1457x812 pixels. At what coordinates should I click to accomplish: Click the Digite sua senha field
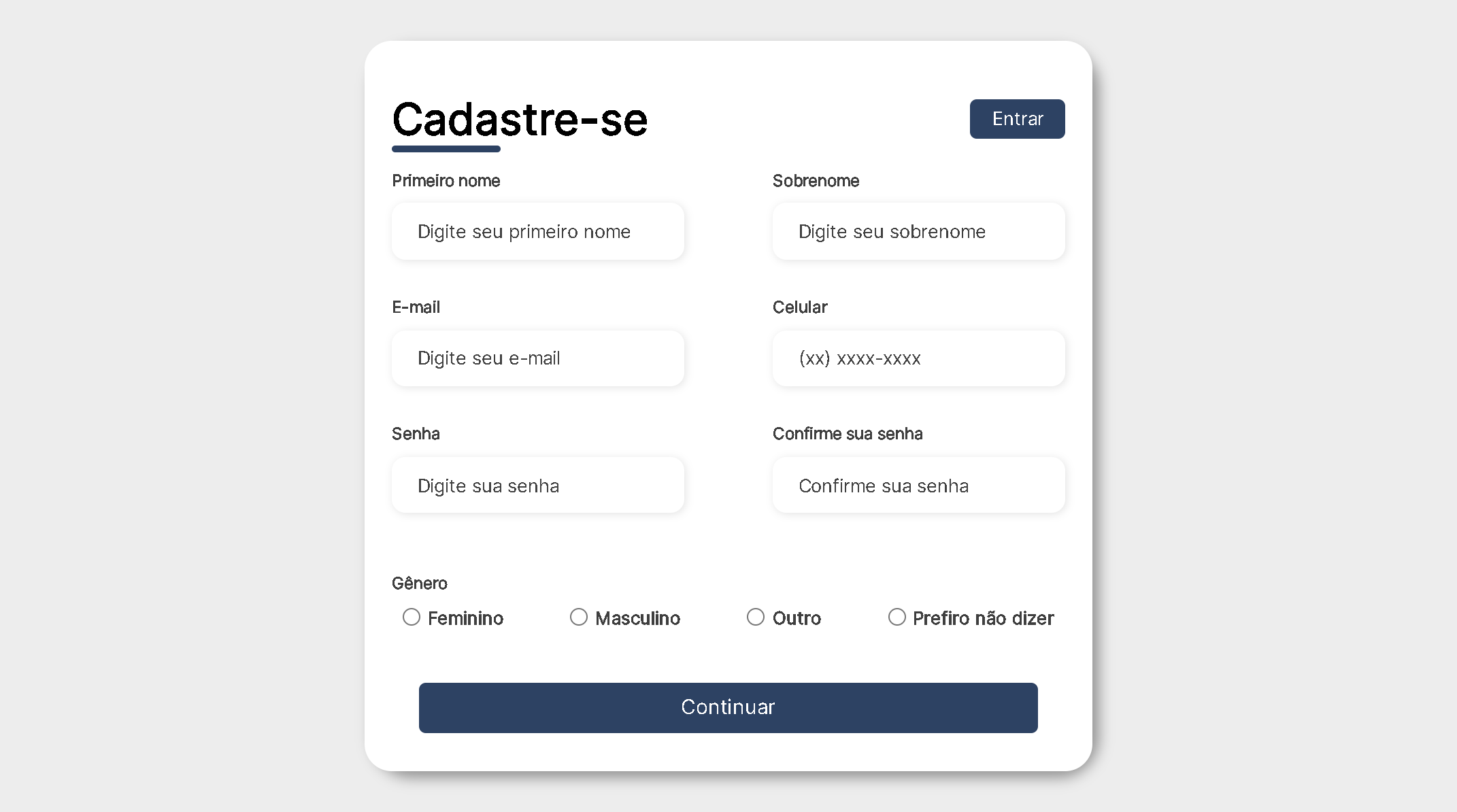(537, 485)
